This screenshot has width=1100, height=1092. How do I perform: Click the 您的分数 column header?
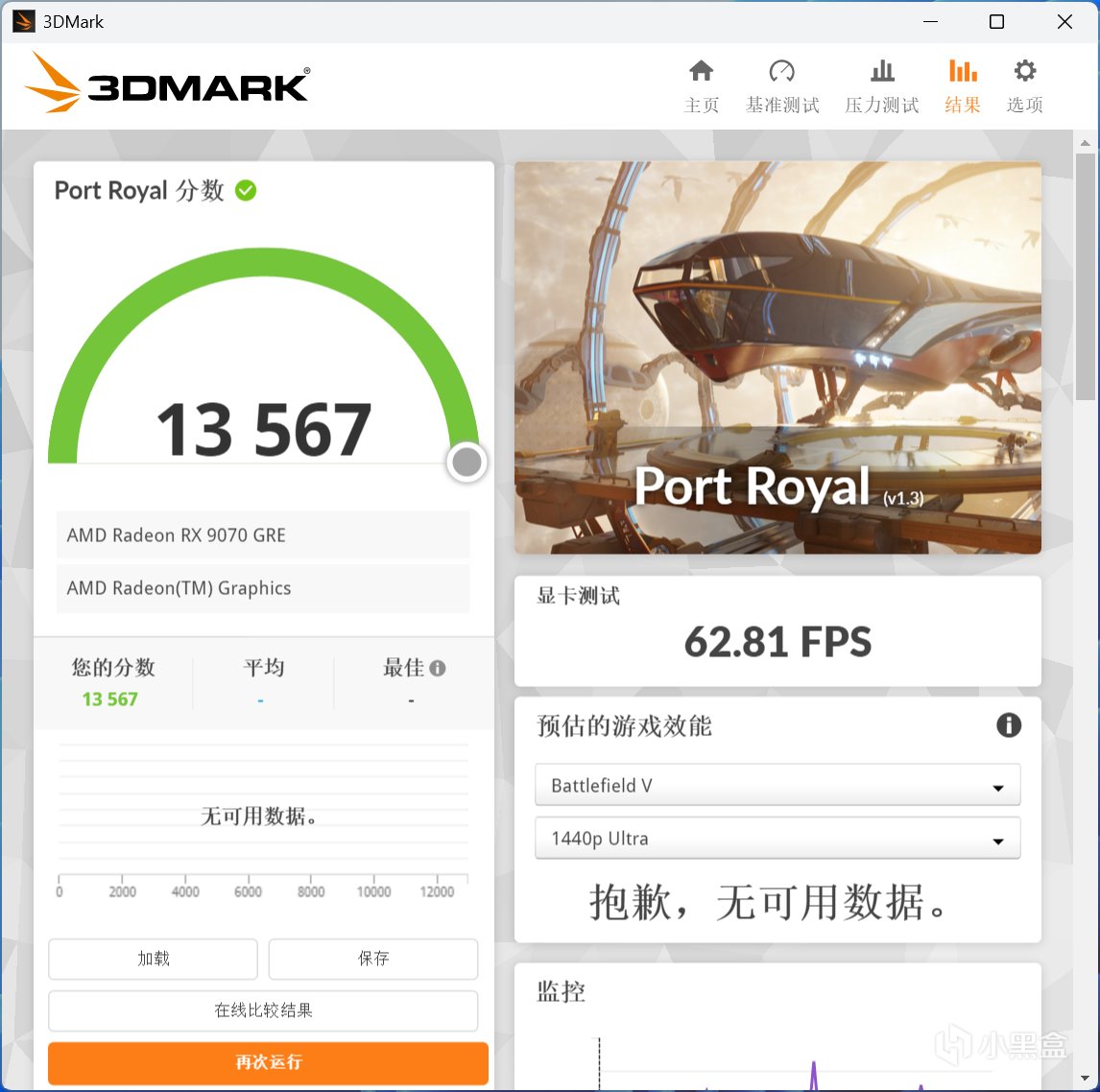[x=113, y=667]
